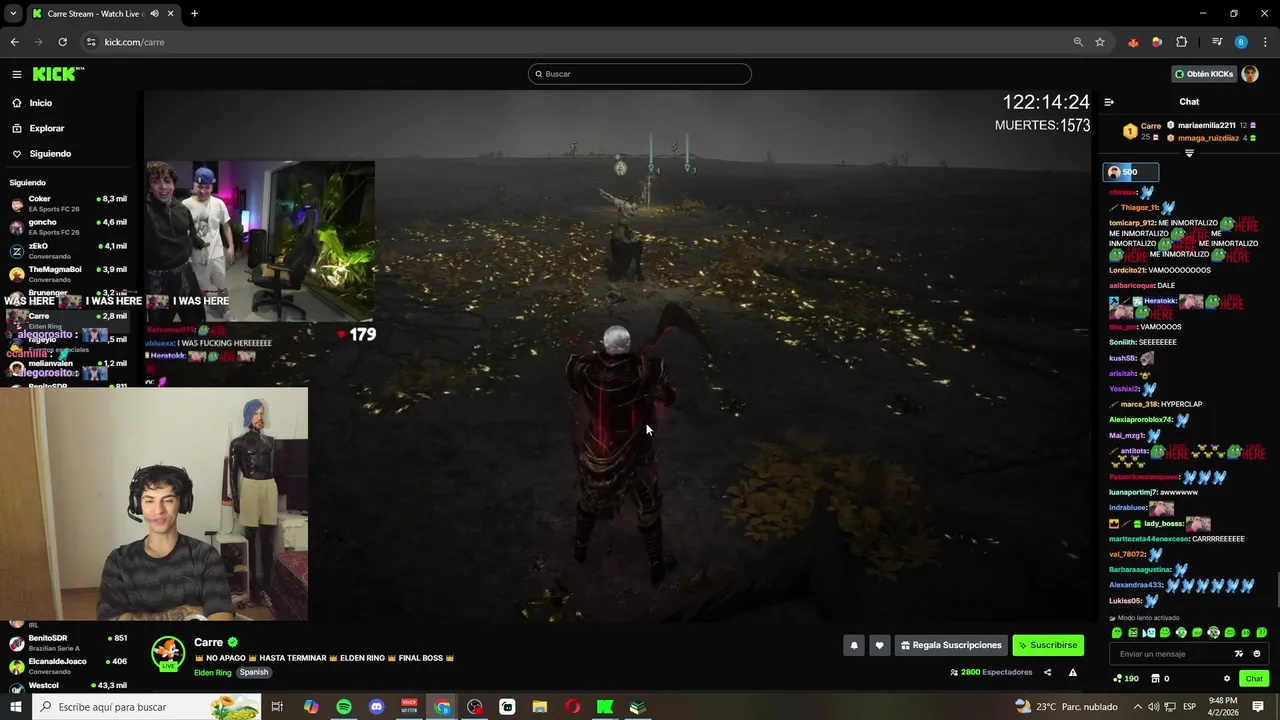The width and height of the screenshot is (1280, 720).
Task: Open a new browser tab
Action: tap(194, 14)
